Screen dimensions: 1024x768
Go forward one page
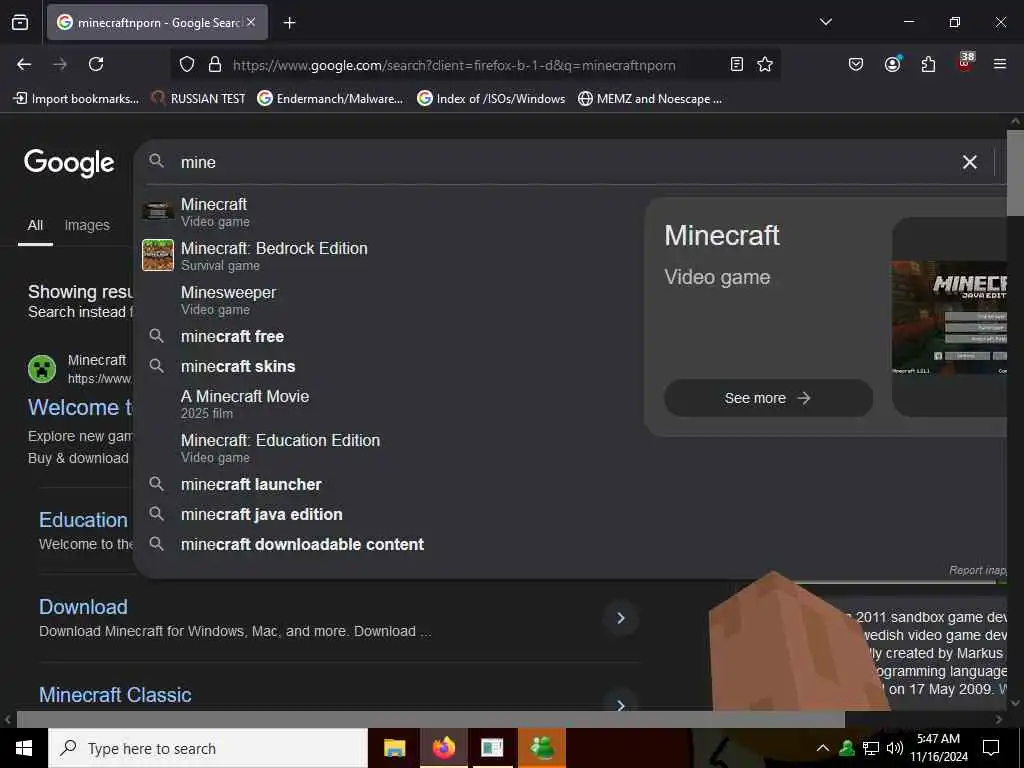(x=60, y=64)
